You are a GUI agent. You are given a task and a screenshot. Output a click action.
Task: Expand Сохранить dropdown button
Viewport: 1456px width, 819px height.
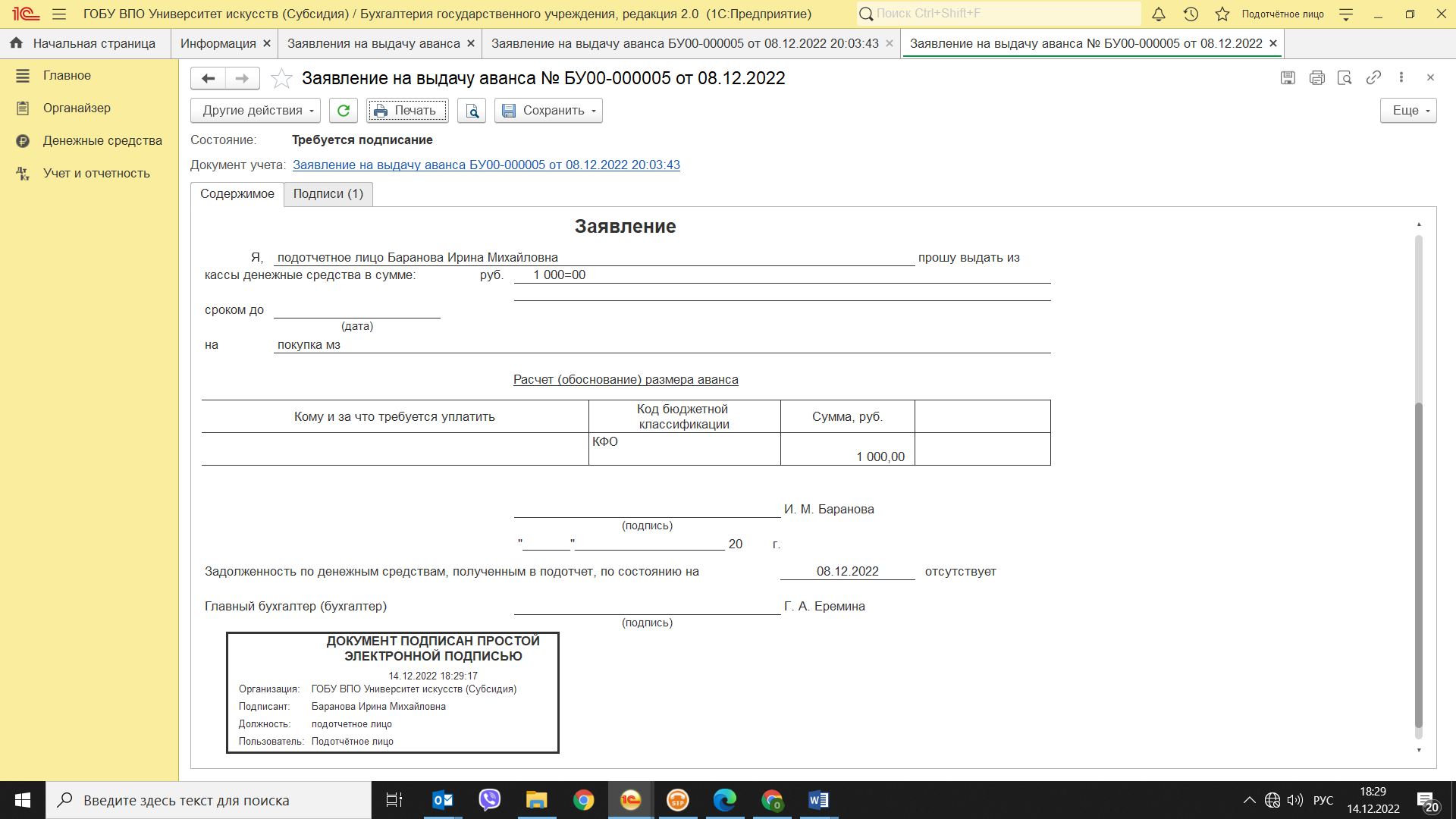click(548, 111)
